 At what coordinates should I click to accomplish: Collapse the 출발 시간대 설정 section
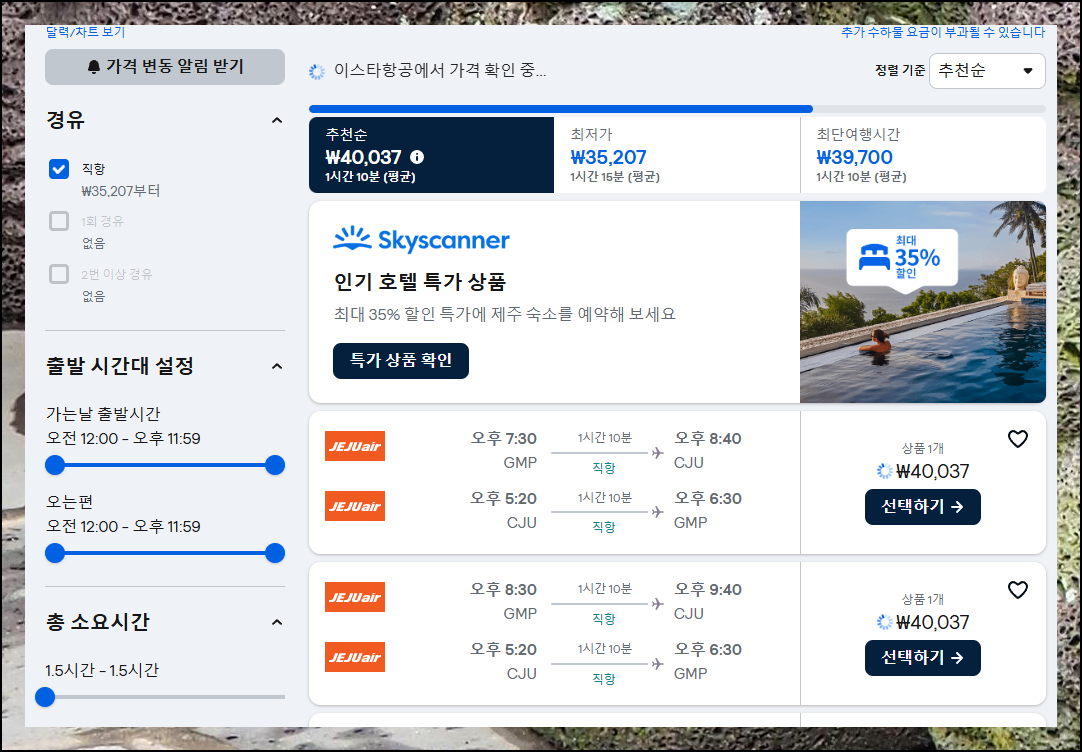(277, 366)
